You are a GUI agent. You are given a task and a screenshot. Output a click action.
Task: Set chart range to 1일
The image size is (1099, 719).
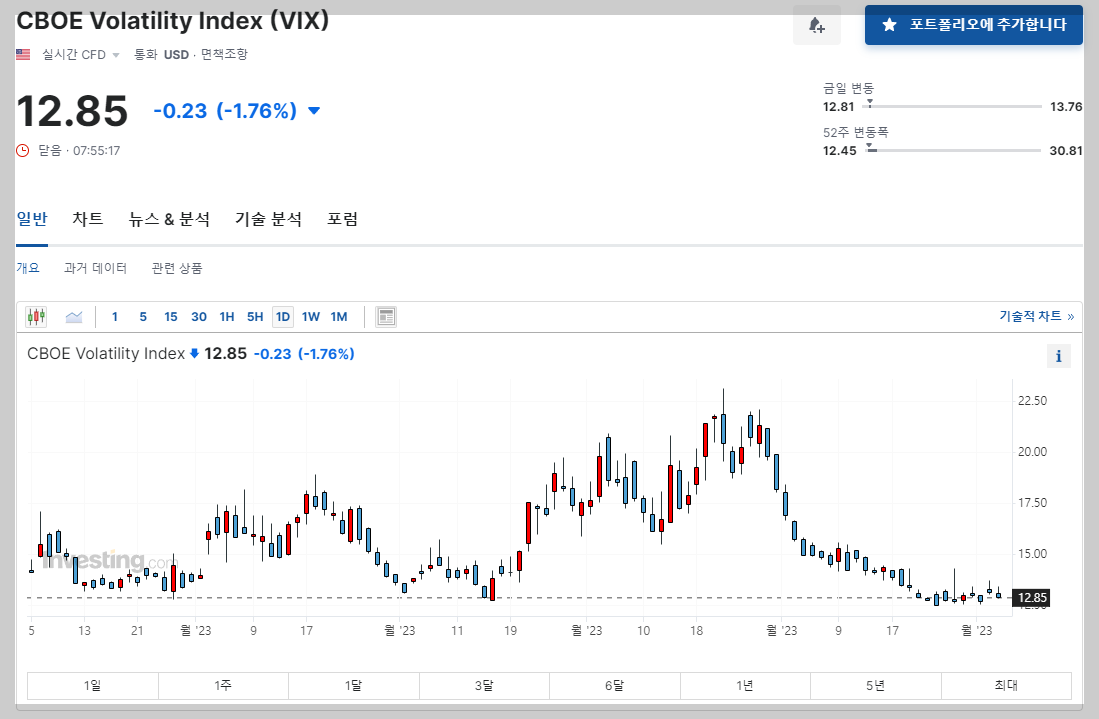point(93,685)
